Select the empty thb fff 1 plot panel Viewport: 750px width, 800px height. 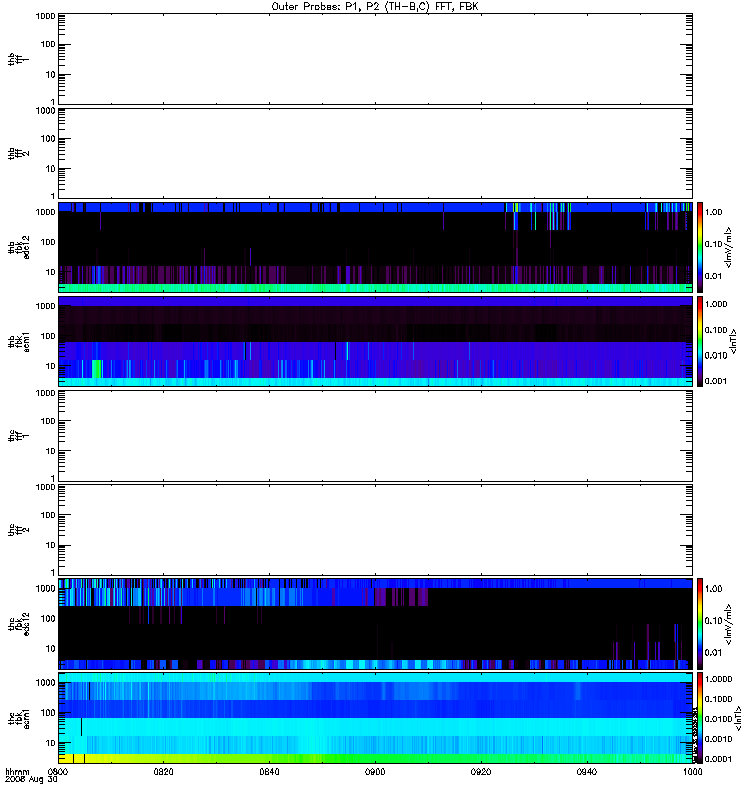pos(376,59)
